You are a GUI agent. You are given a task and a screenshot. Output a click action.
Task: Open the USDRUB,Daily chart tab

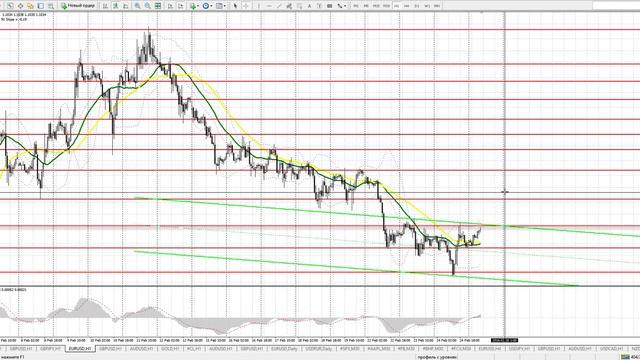[318, 349]
